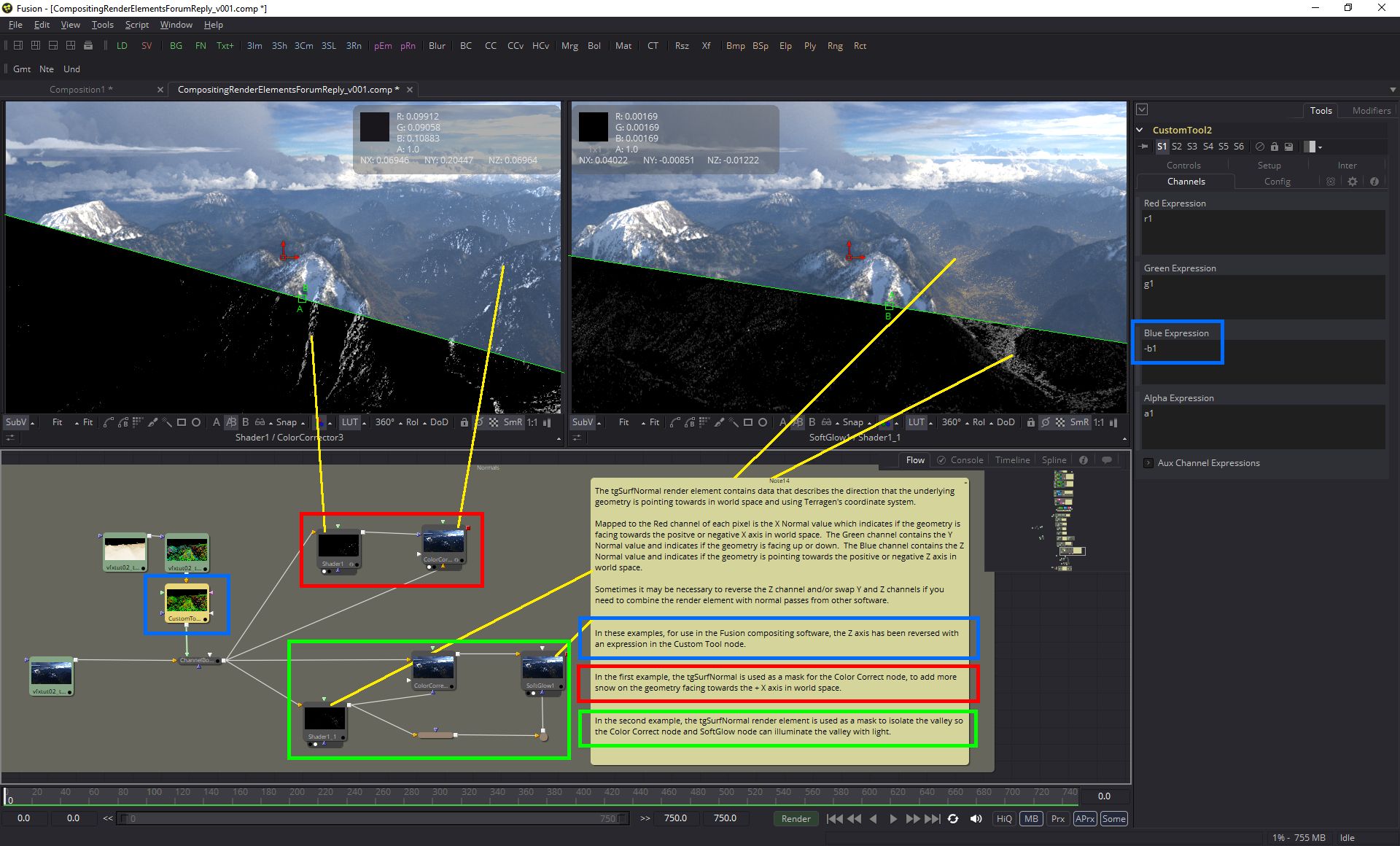
Task: Collapse the CustomTool2 header chevron
Action: 1140,130
